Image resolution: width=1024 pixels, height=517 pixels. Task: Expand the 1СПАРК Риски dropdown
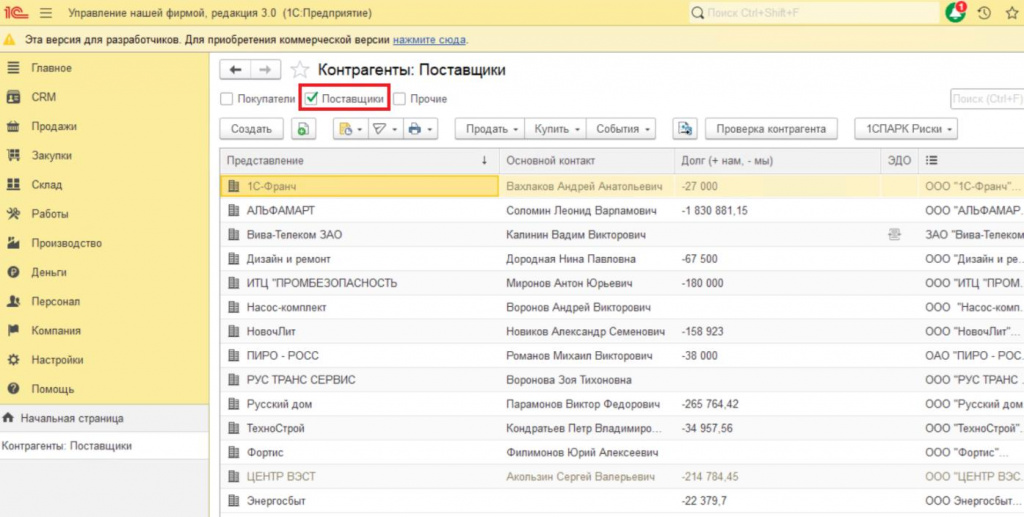point(906,129)
